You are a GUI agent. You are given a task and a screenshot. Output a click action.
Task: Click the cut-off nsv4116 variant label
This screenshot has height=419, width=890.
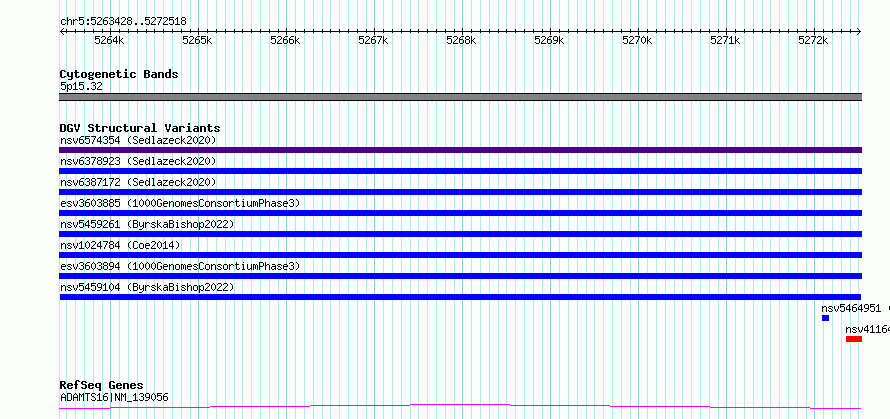tap(867, 329)
